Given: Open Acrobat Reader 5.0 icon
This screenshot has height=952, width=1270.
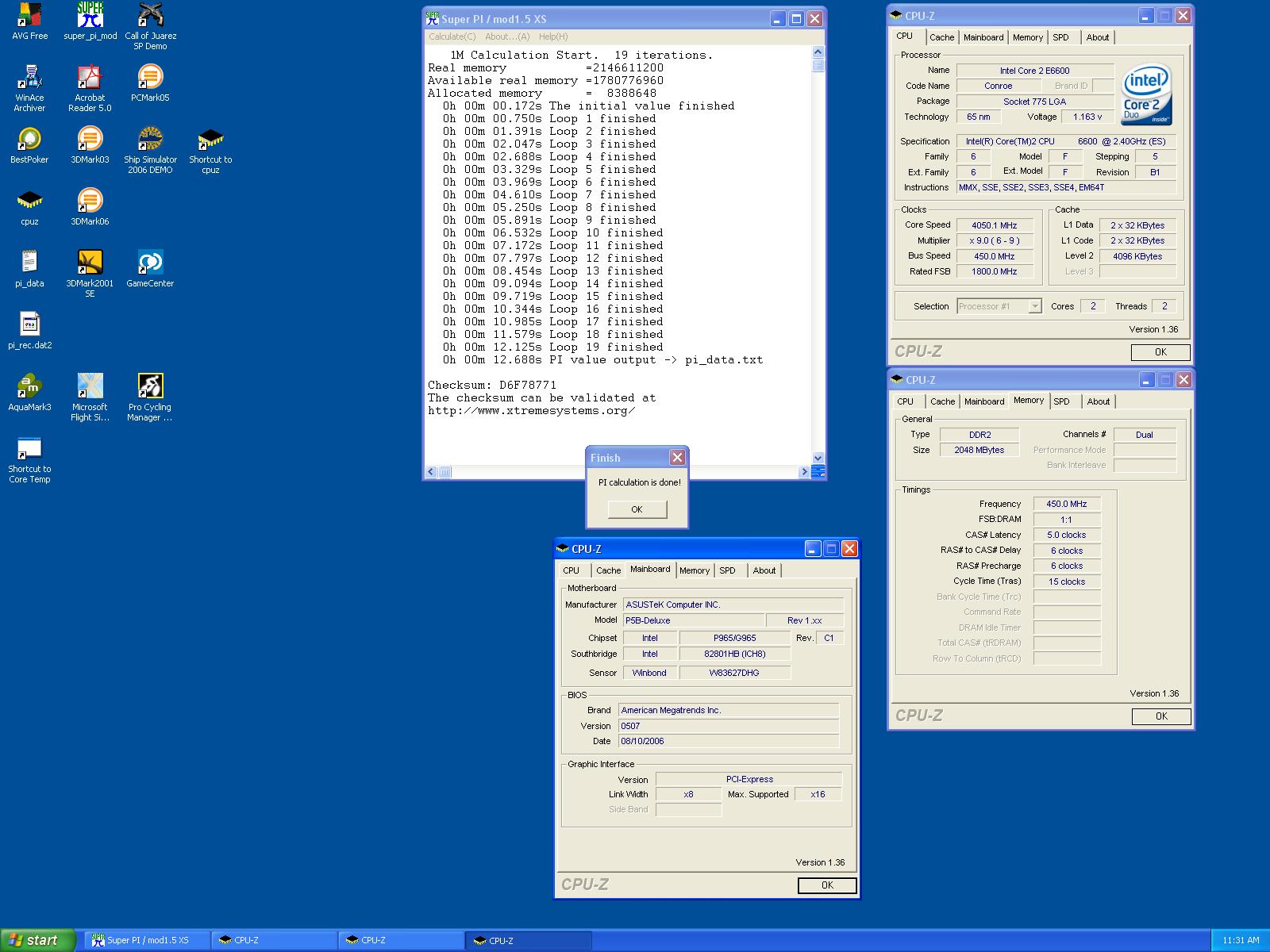Looking at the screenshot, I should 90,89.
